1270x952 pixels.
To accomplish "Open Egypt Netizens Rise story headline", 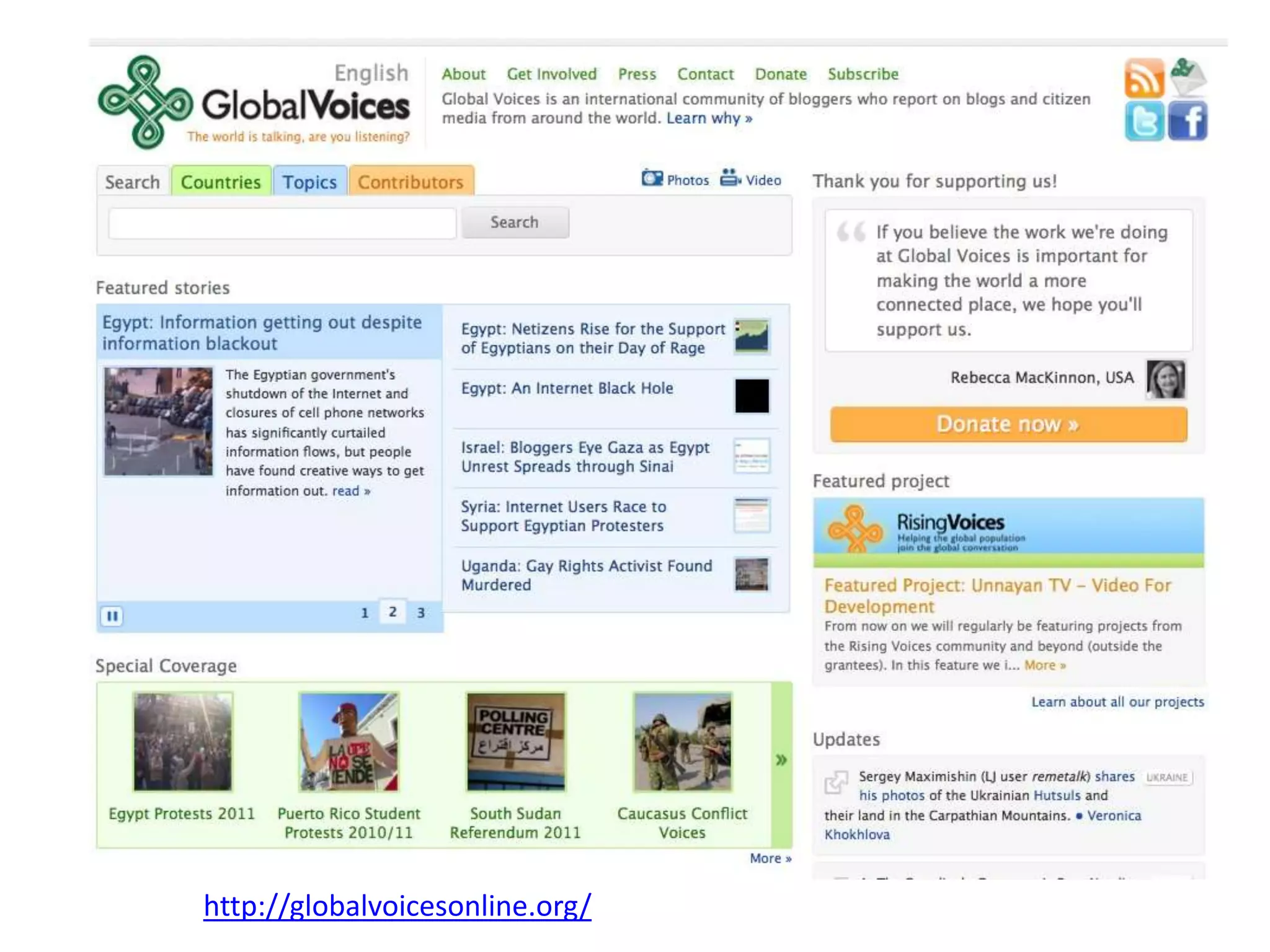I will tap(593, 338).
